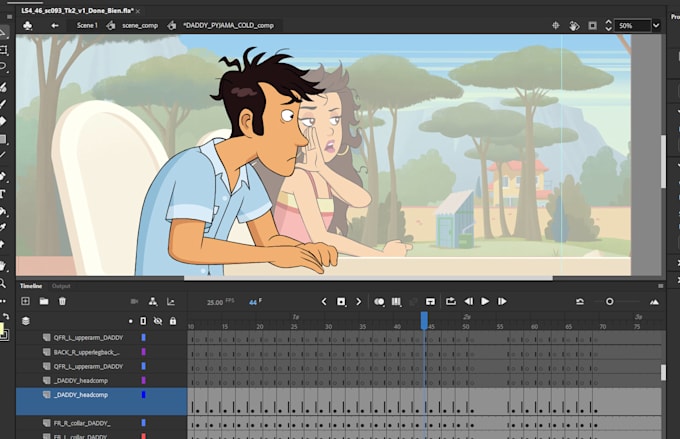Select DADDY_PYJAMA_COLD_comp in the breadcrumb

pos(229,26)
